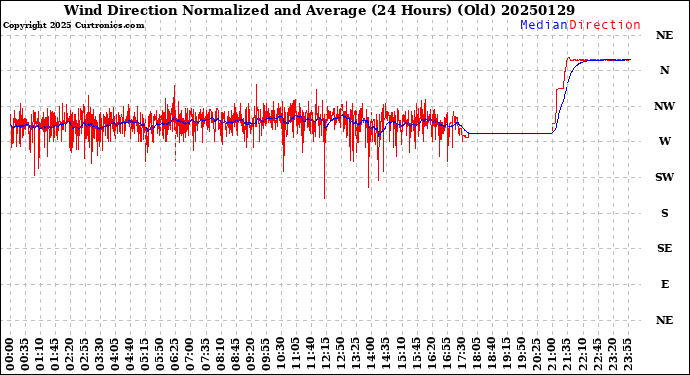Screen dimensions: 690x375
Task: Click the 09:55 time label
Action: pos(265,355)
